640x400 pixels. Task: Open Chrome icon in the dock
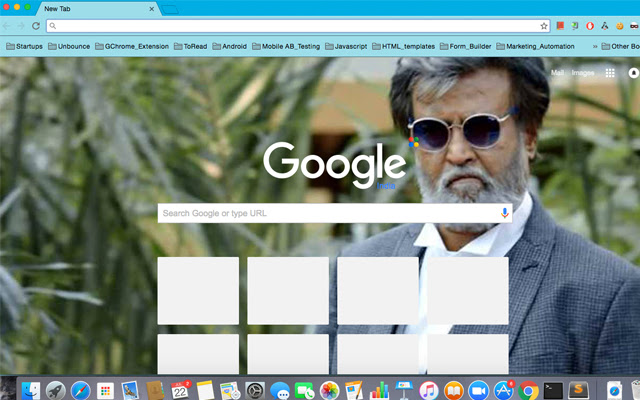(529, 391)
